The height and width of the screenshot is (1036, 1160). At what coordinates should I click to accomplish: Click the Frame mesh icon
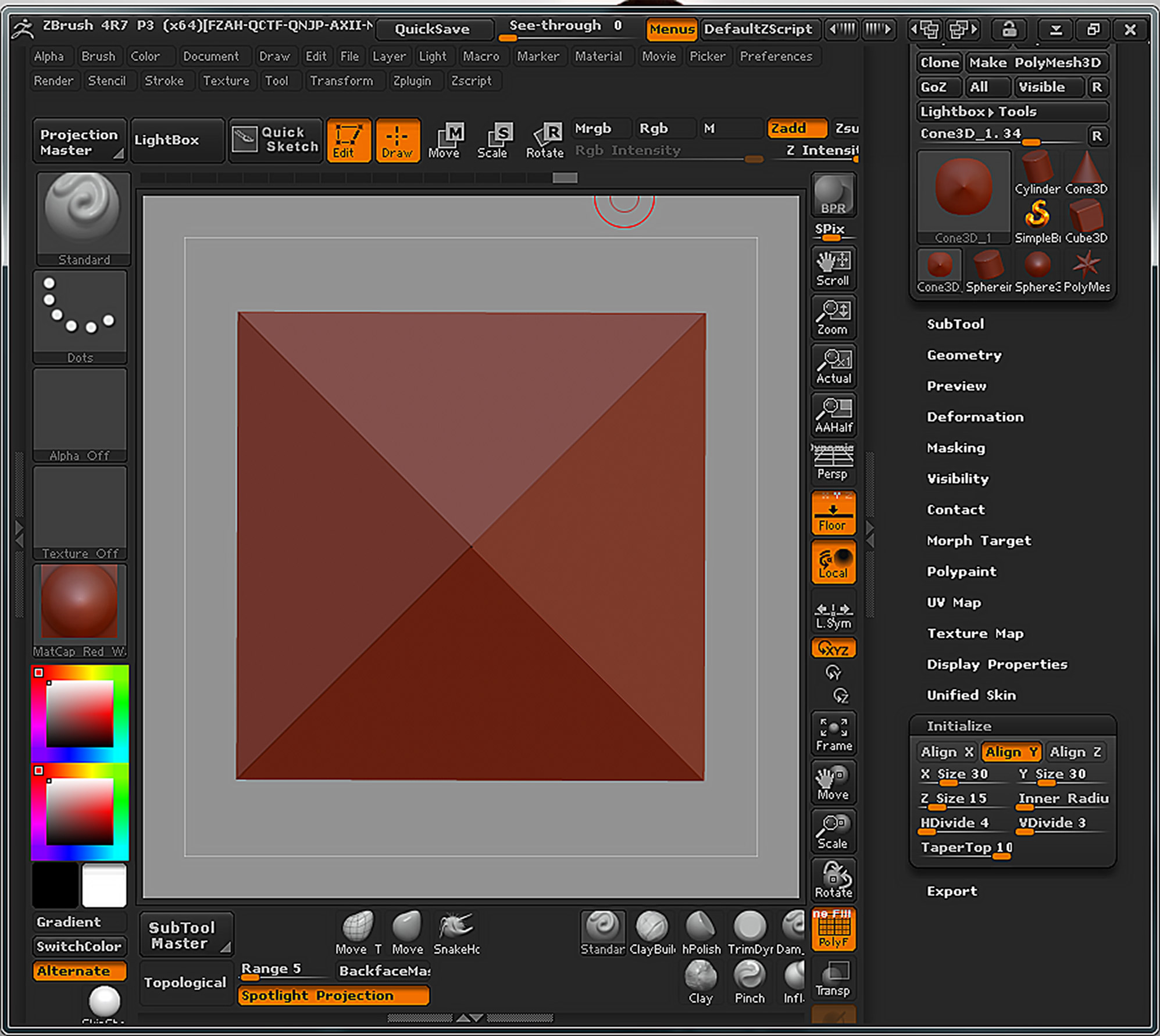(833, 733)
